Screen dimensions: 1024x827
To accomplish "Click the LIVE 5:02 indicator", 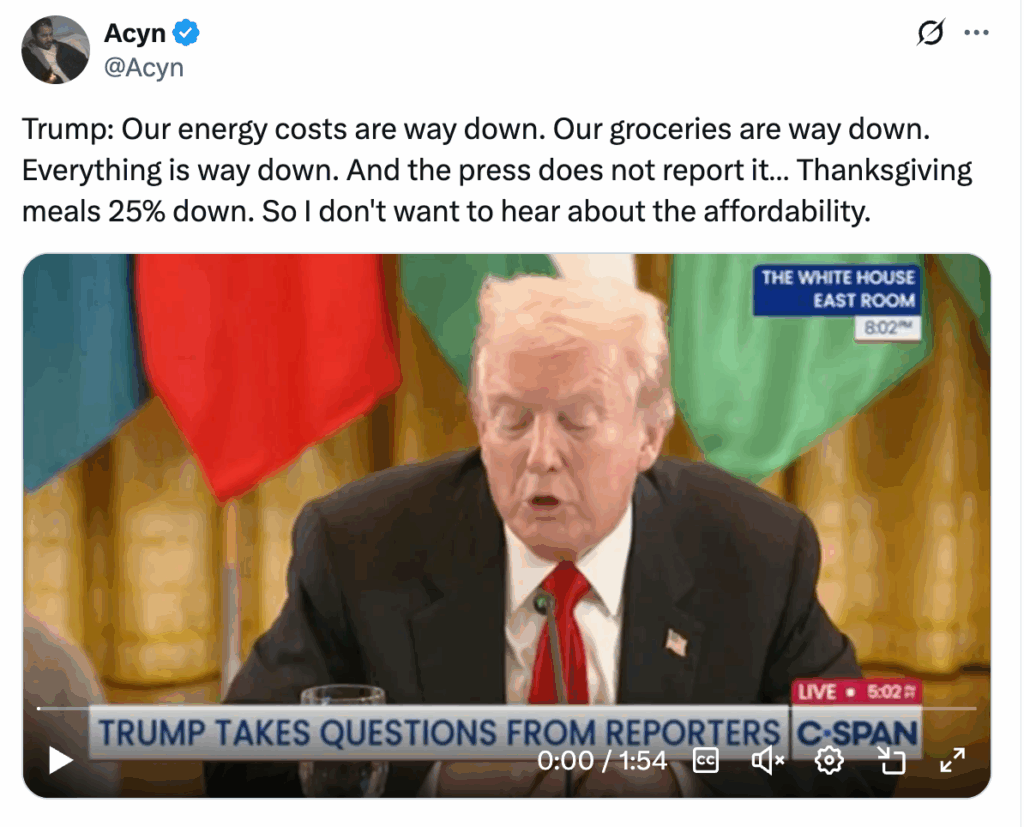I will [x=856, y=692].
